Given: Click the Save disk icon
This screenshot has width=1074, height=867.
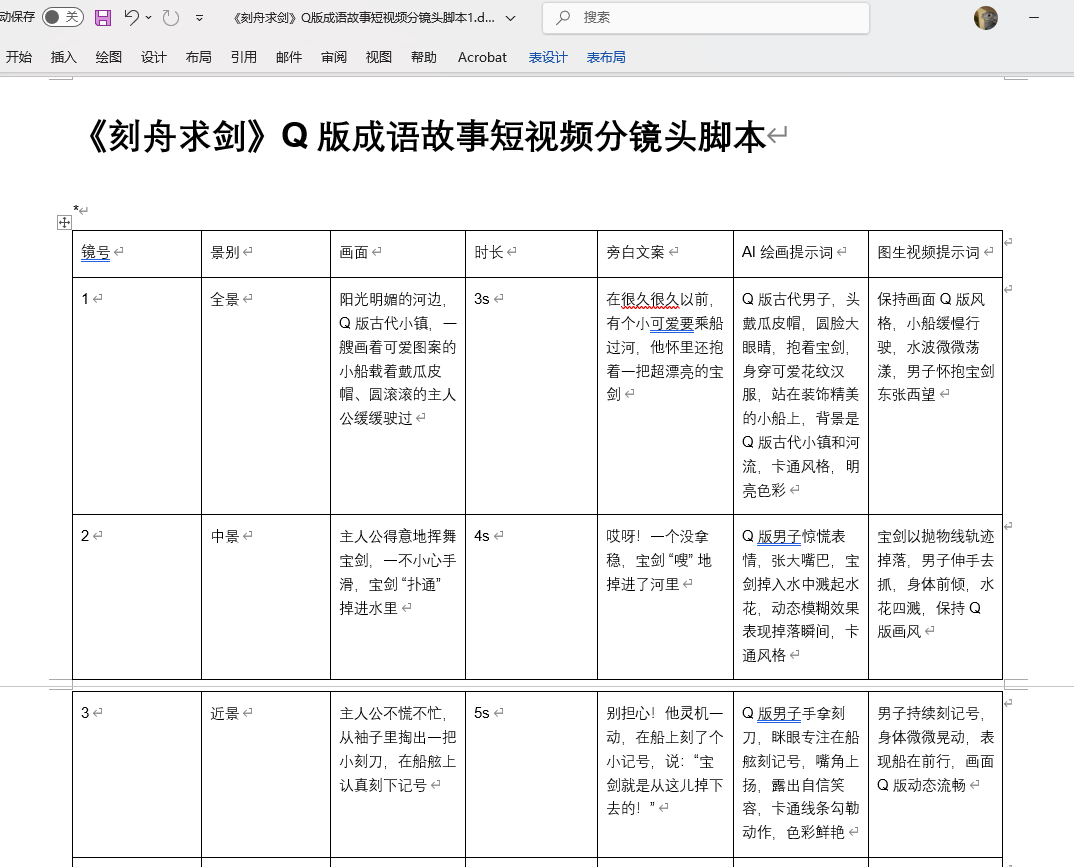Looking at the screenshot, I should [103, 17].
